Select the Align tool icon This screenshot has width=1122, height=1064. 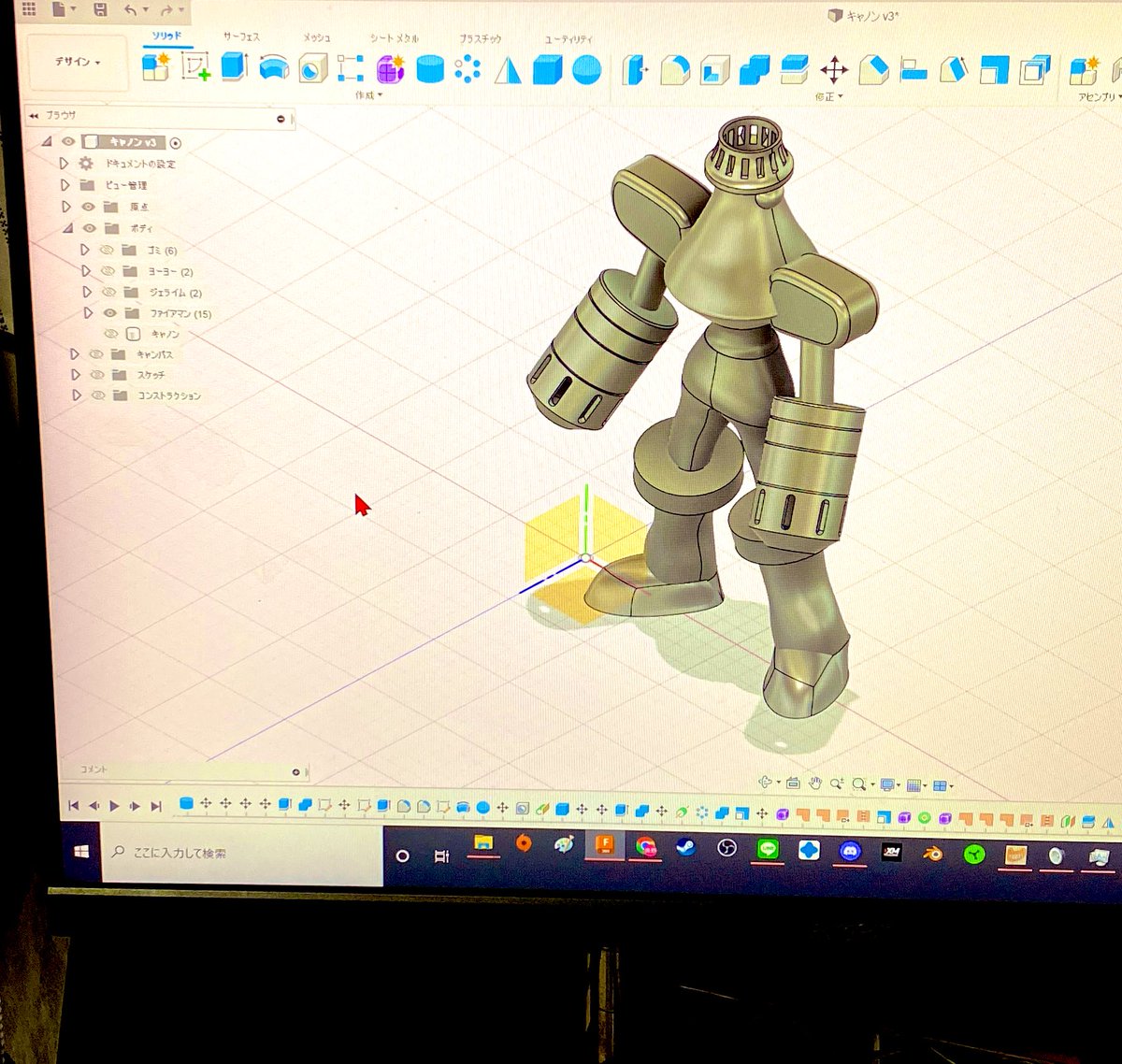pyautogui.click(x=913, y=70)
